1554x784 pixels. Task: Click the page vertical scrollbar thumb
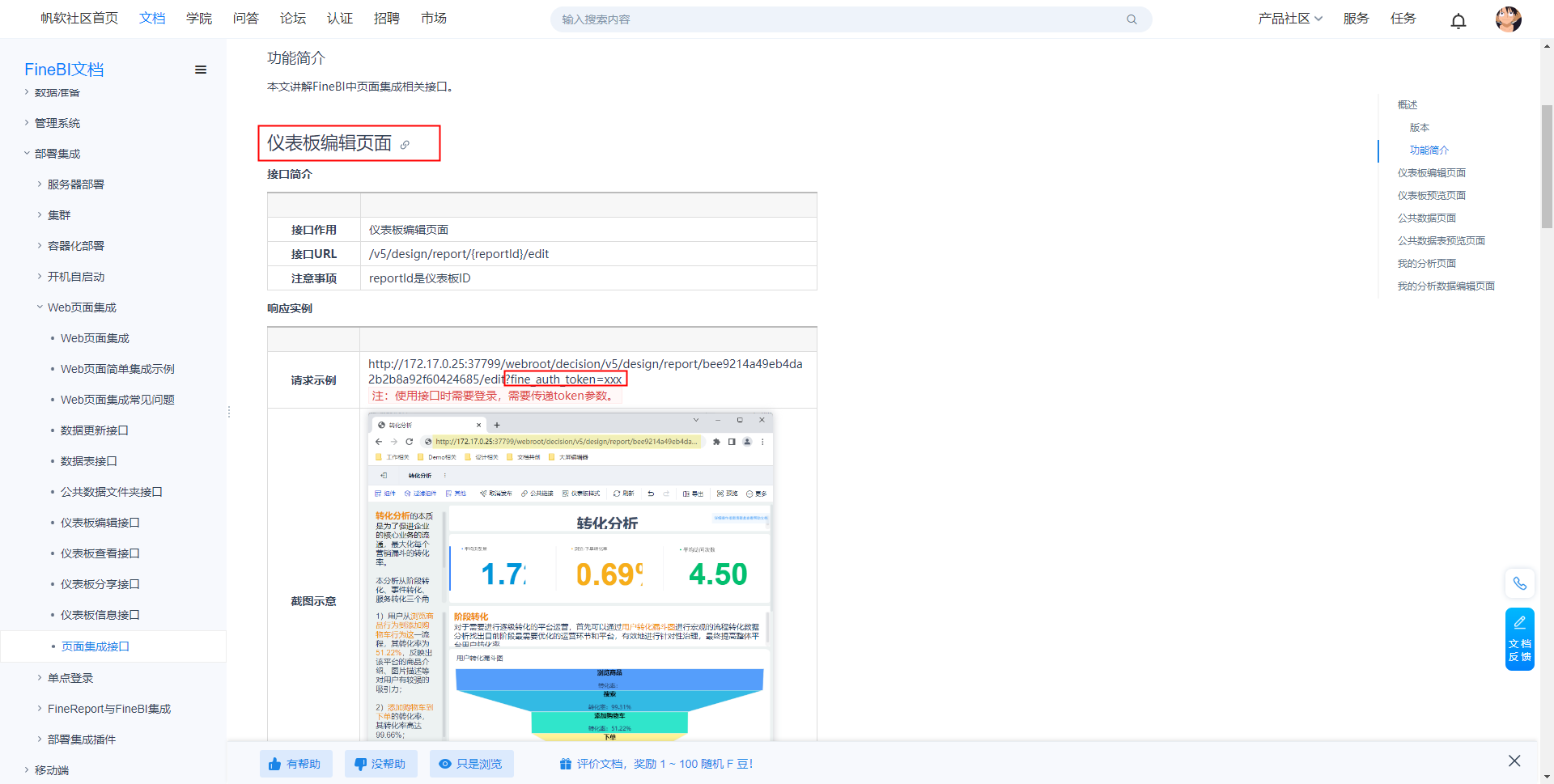tap(1547, 167)
